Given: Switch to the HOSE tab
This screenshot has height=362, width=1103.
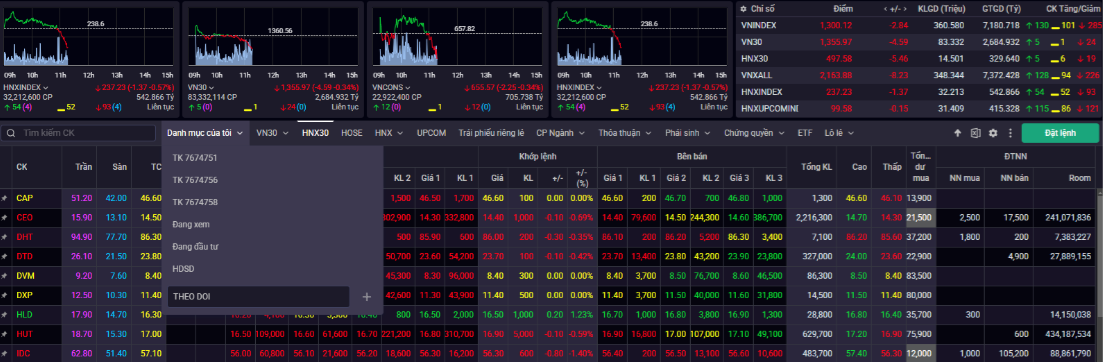Looking at the screenshot, I should [352, 133].
